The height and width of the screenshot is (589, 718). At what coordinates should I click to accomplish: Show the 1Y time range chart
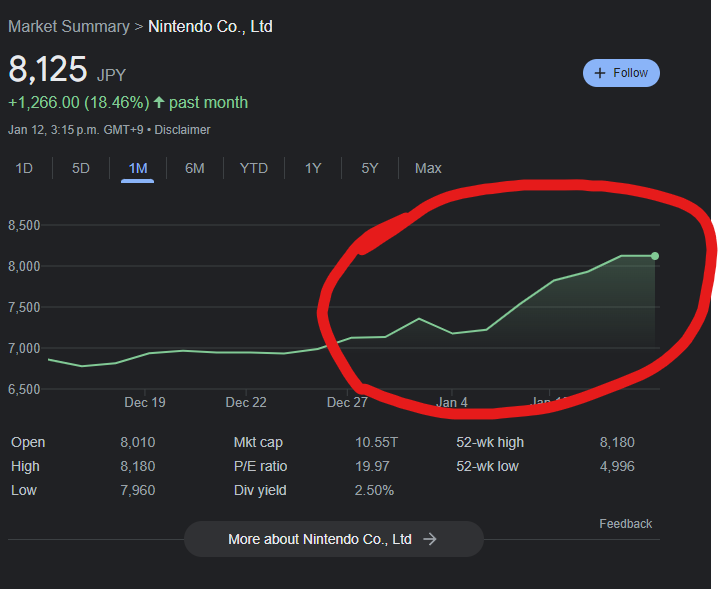313,168
